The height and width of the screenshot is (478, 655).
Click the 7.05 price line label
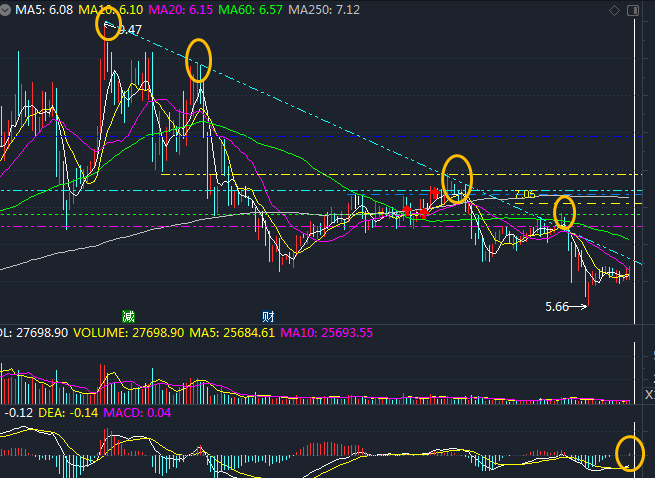(525, 194)
